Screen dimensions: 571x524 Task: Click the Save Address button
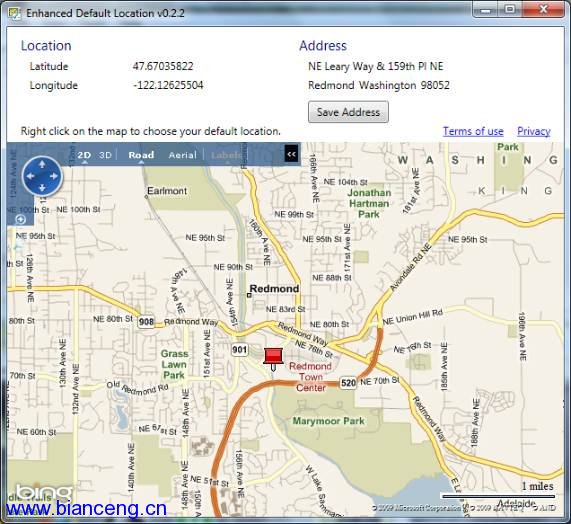click(348, 112)
